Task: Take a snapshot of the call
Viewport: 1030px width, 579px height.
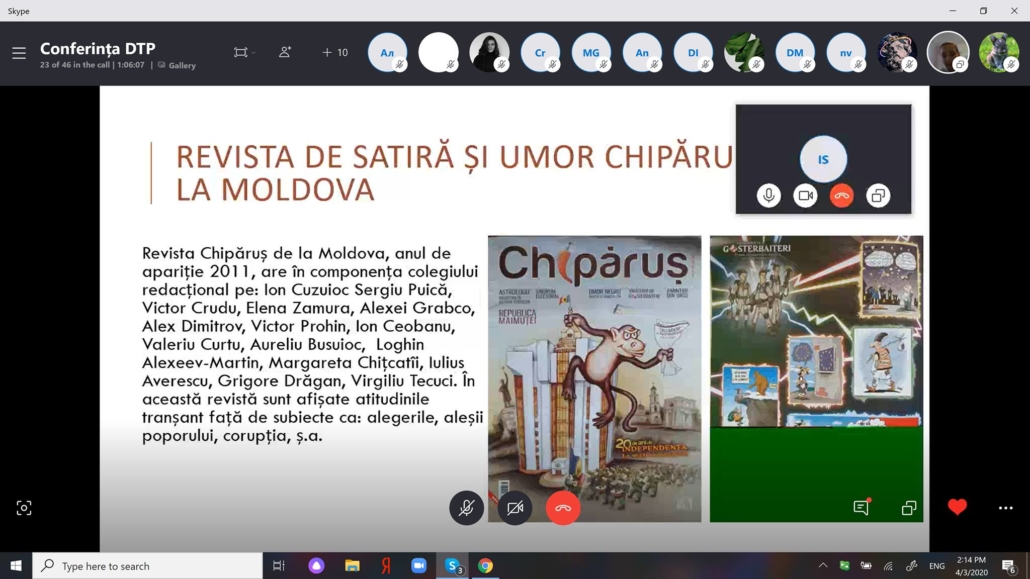Action: pyautogui.click(x=24, y=507)
